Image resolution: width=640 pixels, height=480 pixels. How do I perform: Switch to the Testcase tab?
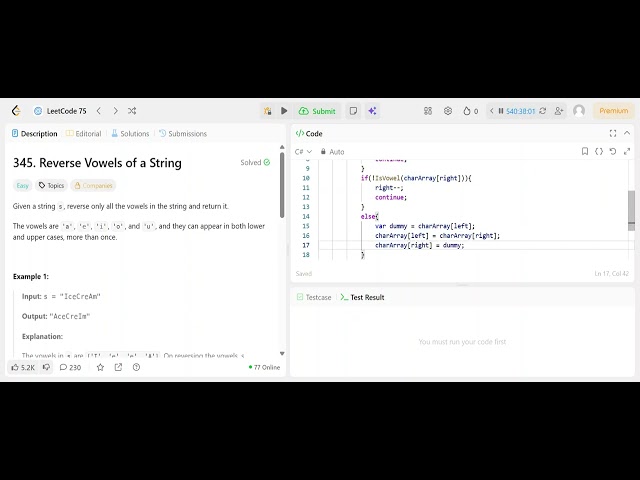tap(314, 297)
